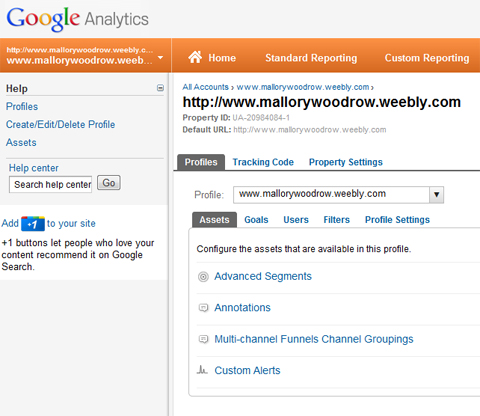Image resolution: width=480 pixels, height=416 pixels.
Task: Switch to the Tracking Code tab
Action: click(x=263, y=162)
